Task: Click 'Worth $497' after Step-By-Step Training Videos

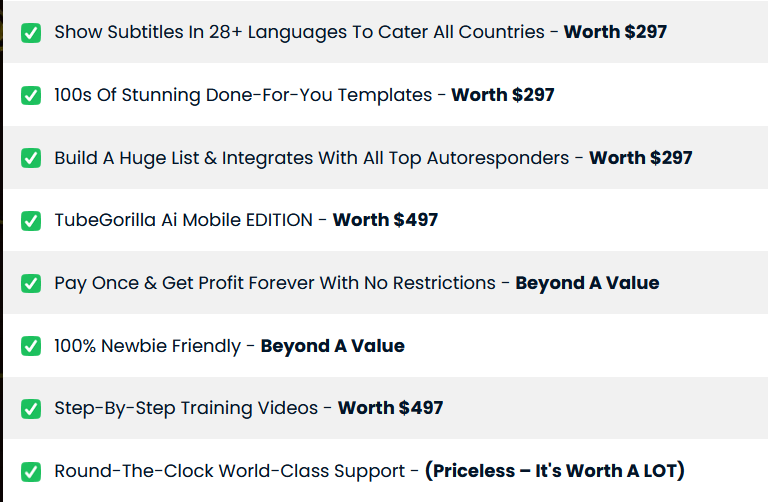Action: tap(390, 408)
